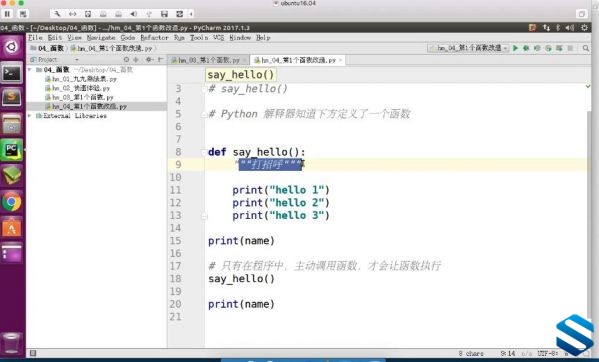
Task: Click the profile run icon
Action: click(548, 48)
